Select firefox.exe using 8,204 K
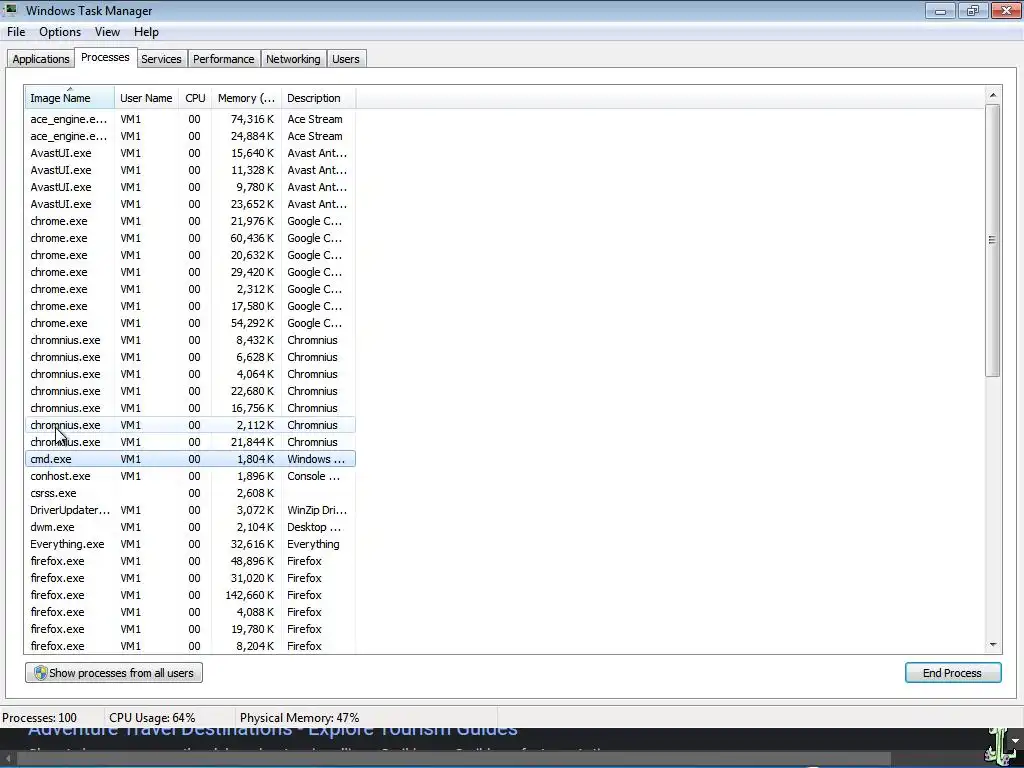 [x=190, y=646]
